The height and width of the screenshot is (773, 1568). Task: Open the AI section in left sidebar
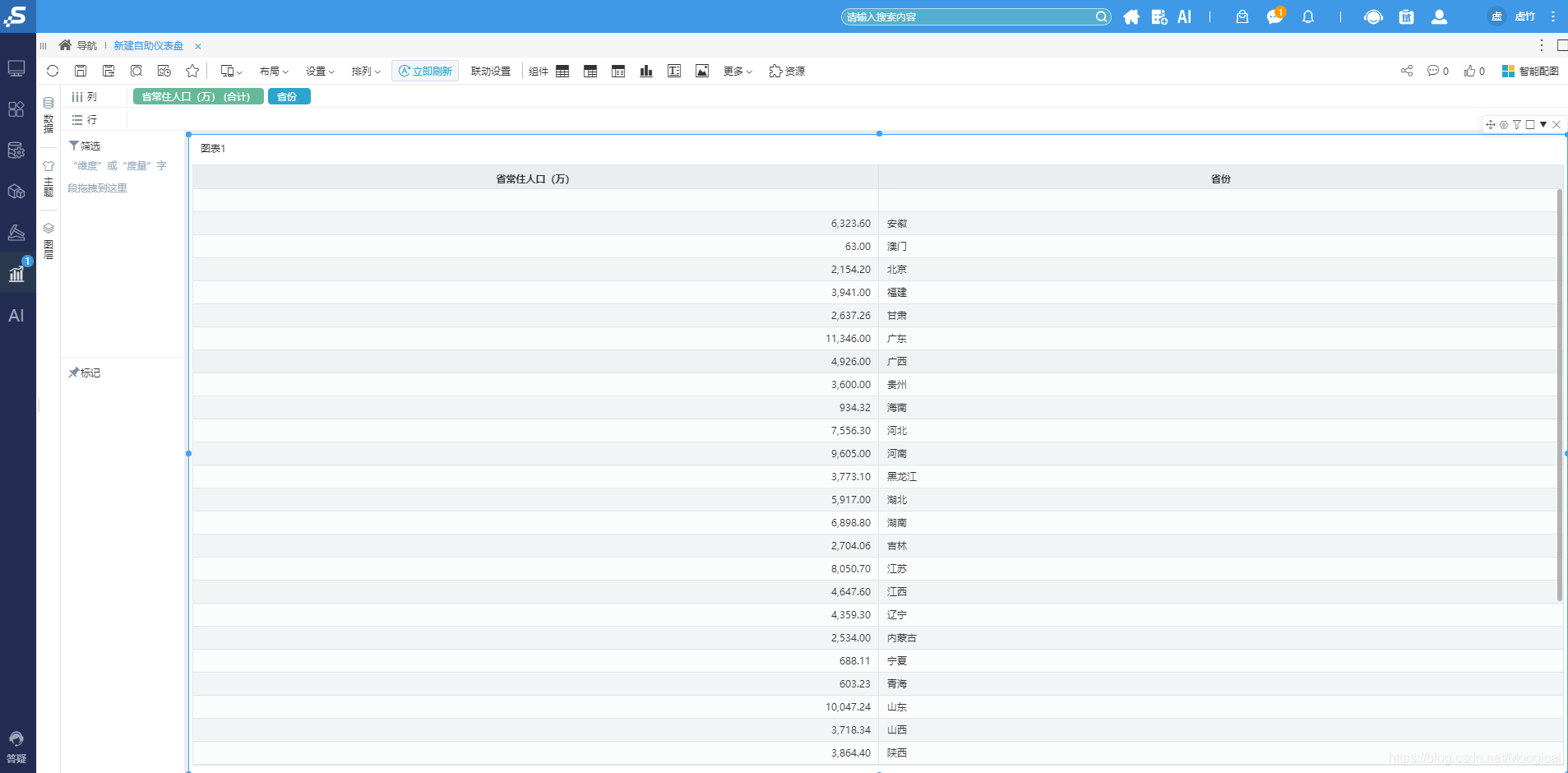pyautogui.click(x=16, y=316)
